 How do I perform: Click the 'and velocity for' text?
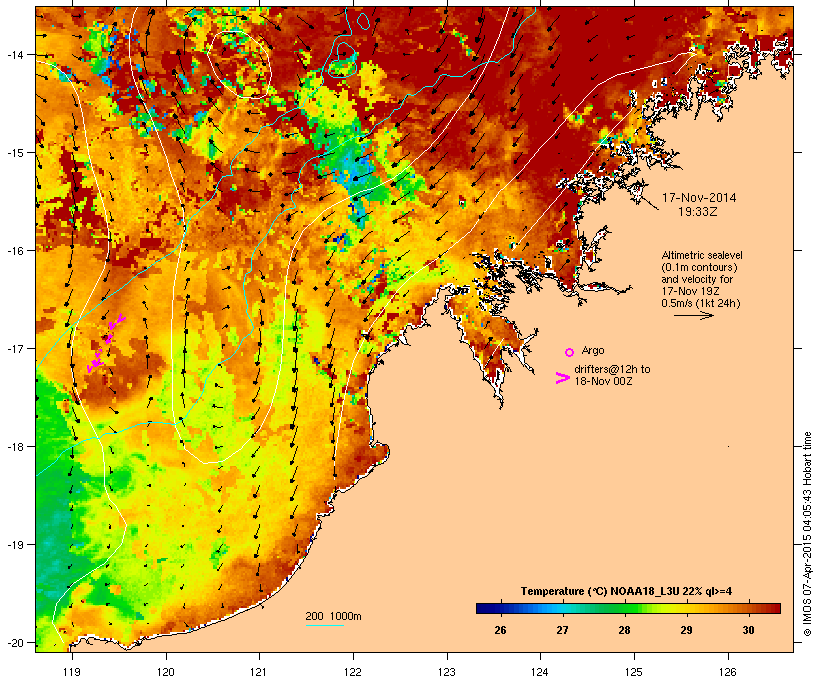pyautogui.click(x=697, y=279)
